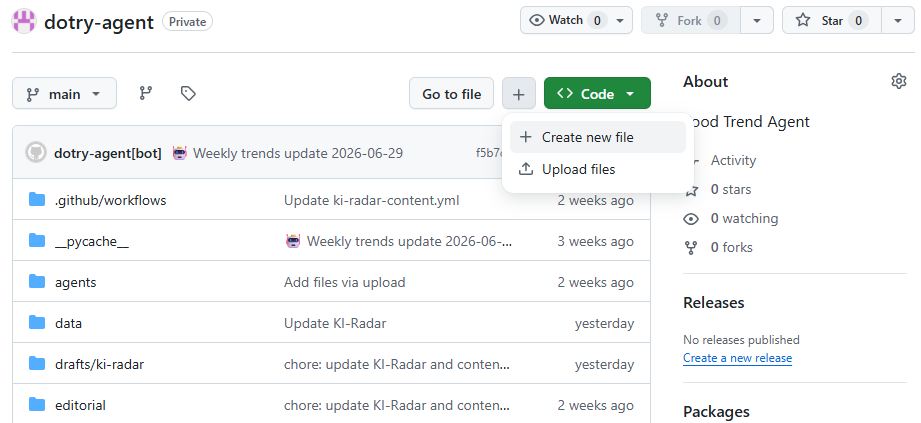Image resolution: width=921 pixels, height=423 pixels.
Task: Open Create a new release link
Action: point(737,358)
